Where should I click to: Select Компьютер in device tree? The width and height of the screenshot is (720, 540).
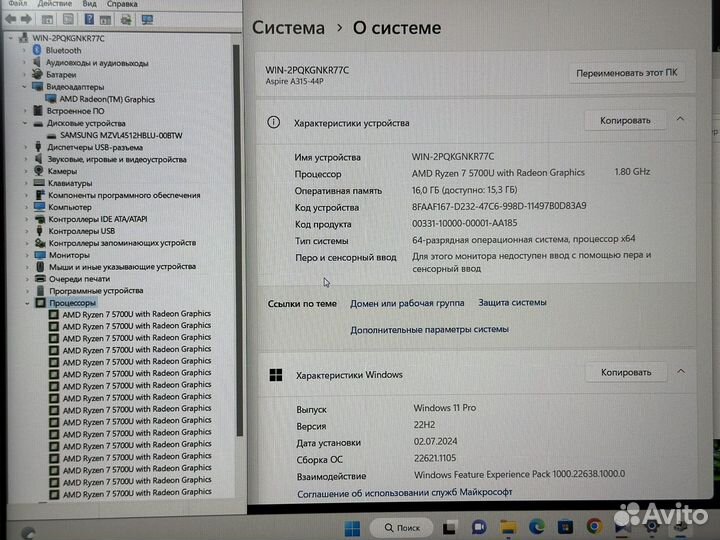point(70,207)
